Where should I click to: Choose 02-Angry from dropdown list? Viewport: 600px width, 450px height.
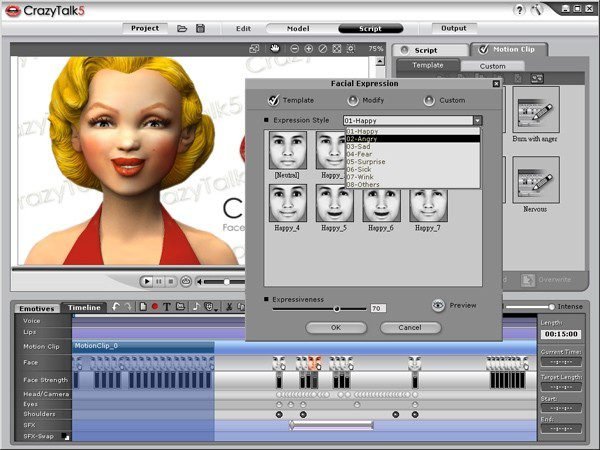(412, 139)
